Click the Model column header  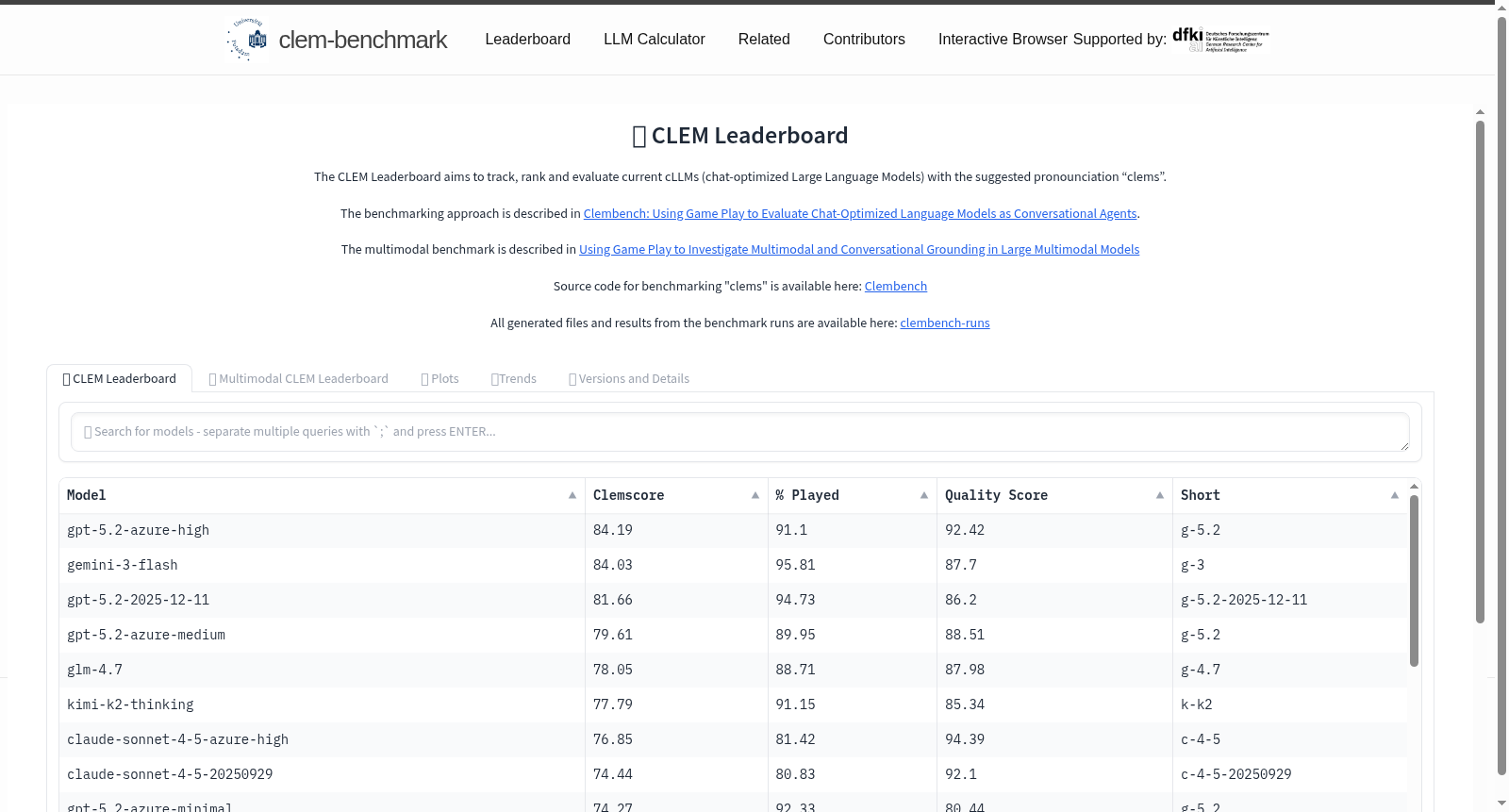322,495
